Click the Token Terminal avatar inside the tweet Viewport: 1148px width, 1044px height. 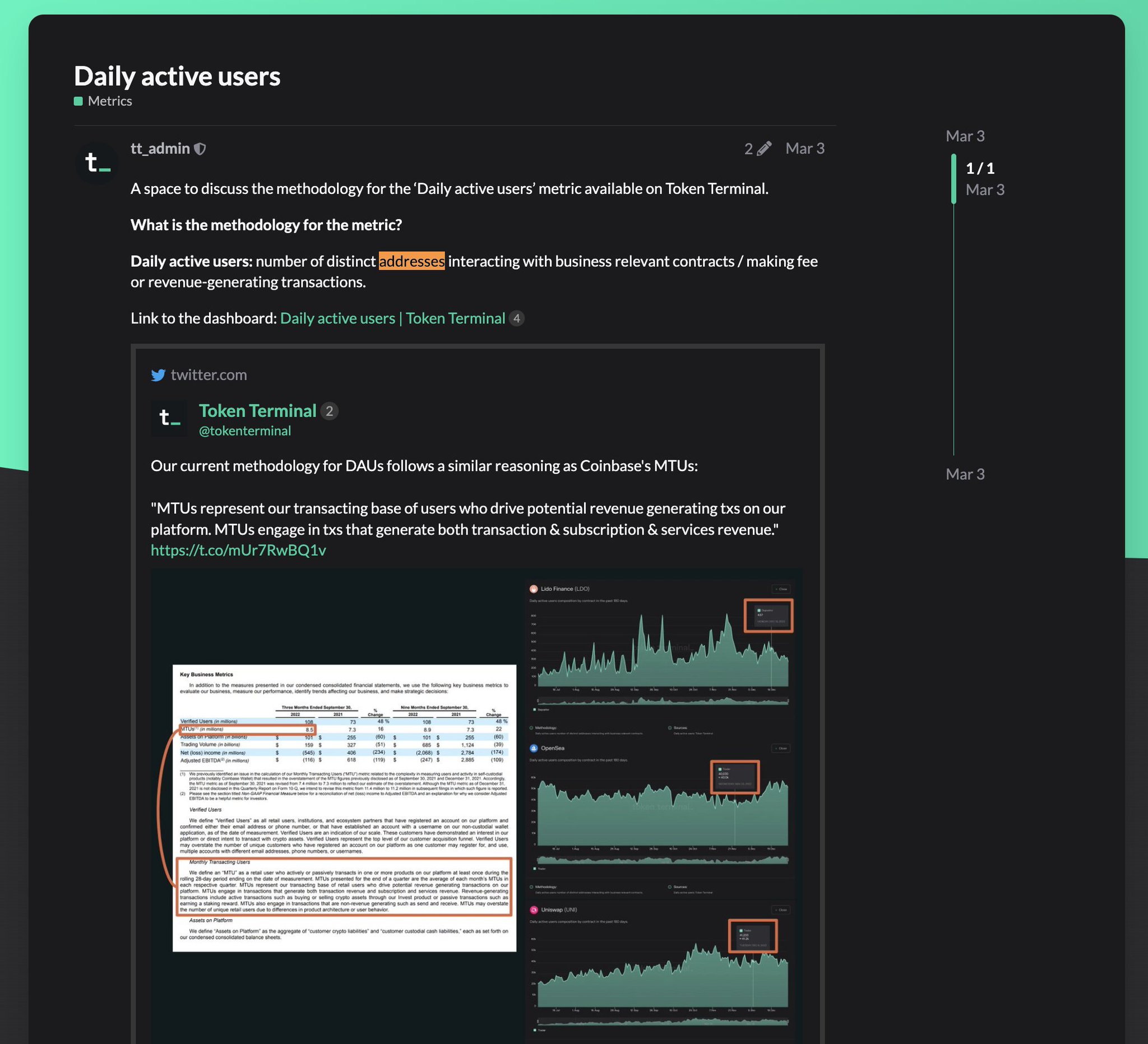pos(169,419)
